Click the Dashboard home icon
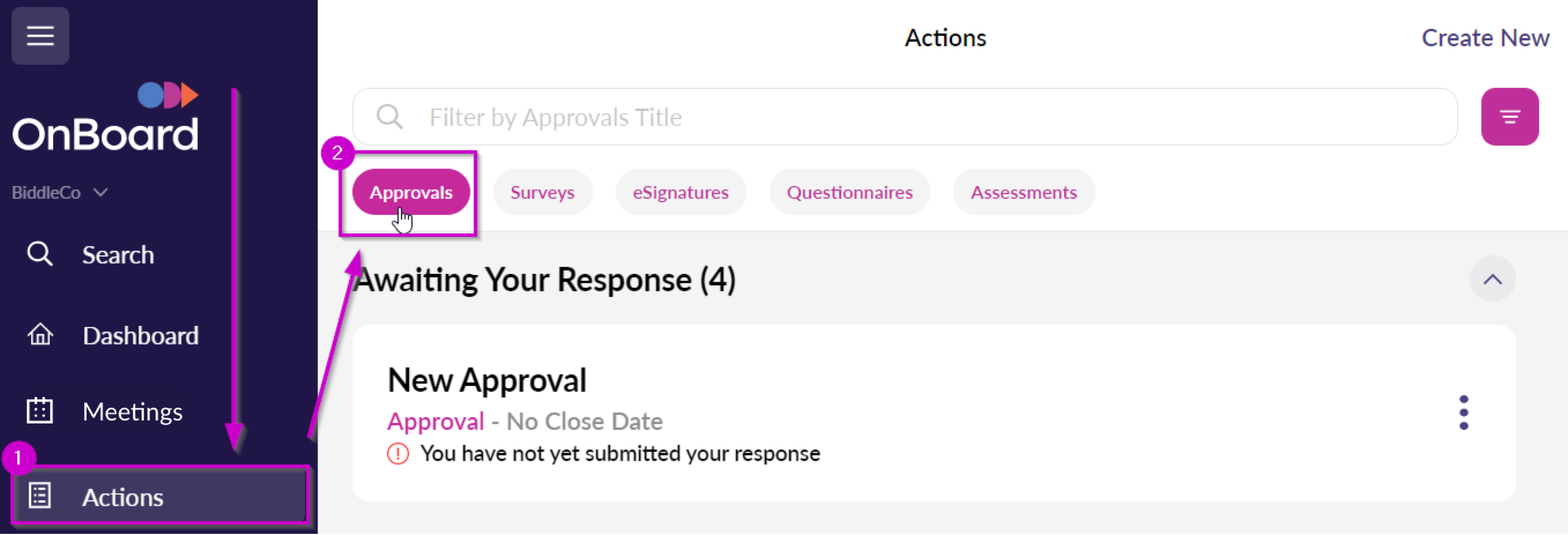Viewport: 1568px width, 535px height. 40,335
